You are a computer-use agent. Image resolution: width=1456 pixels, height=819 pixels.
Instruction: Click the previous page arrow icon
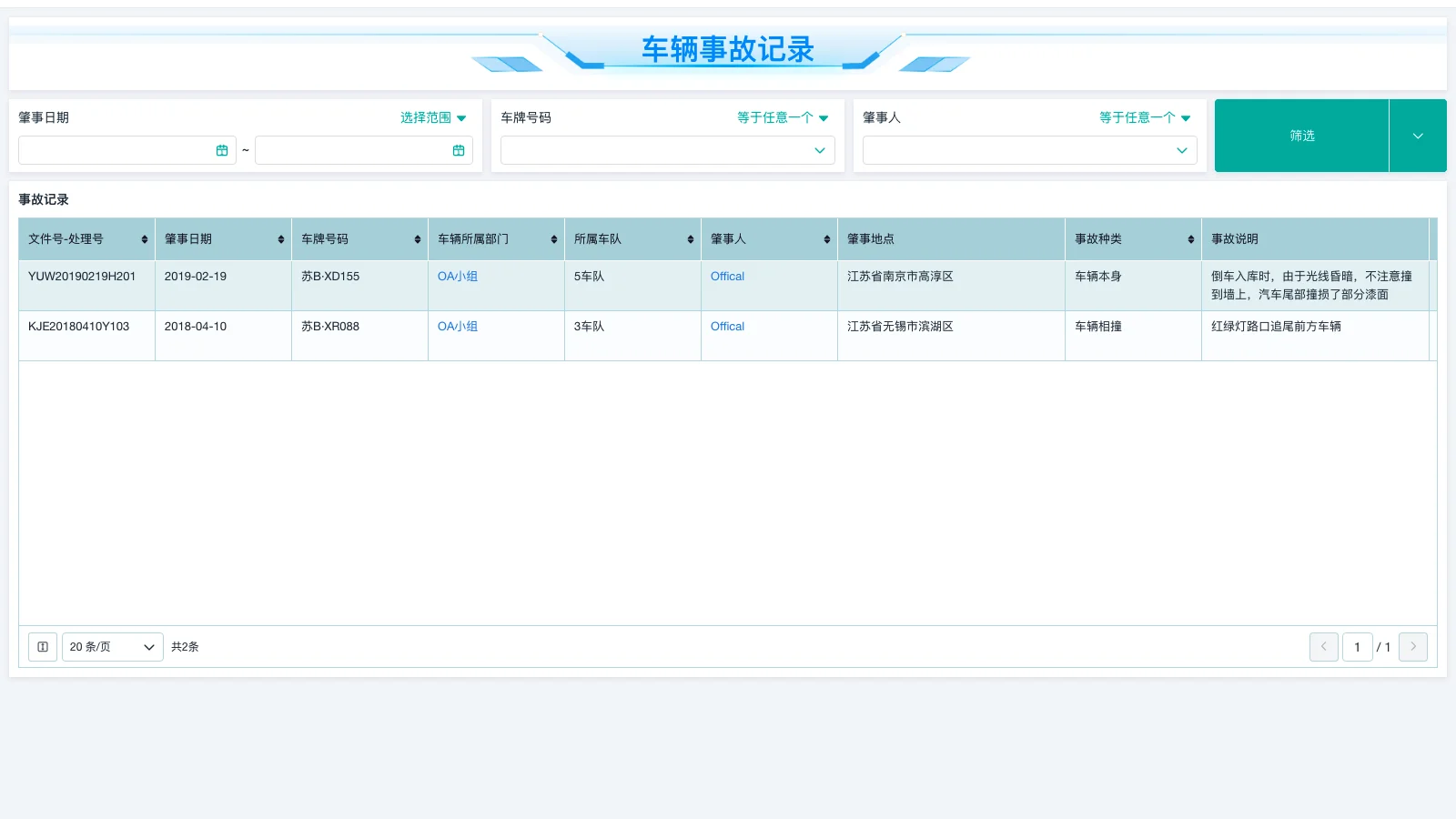tap(1323, 646)
